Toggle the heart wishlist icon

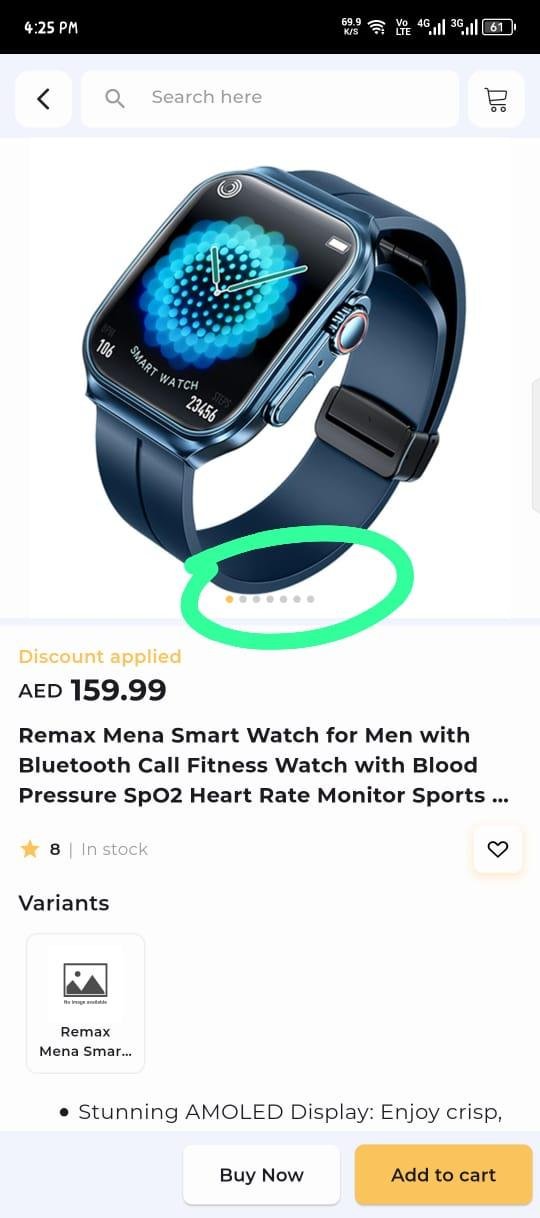(x=498, y=849)
